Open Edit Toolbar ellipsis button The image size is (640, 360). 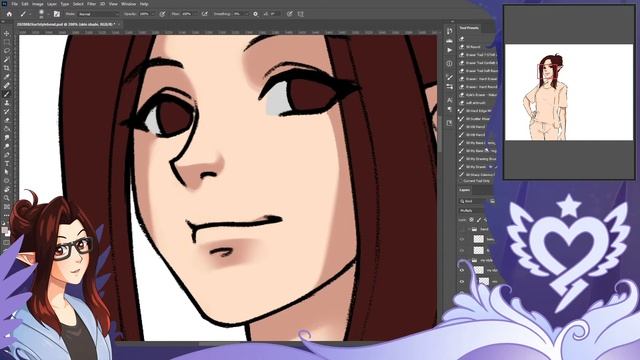(7, 215)
